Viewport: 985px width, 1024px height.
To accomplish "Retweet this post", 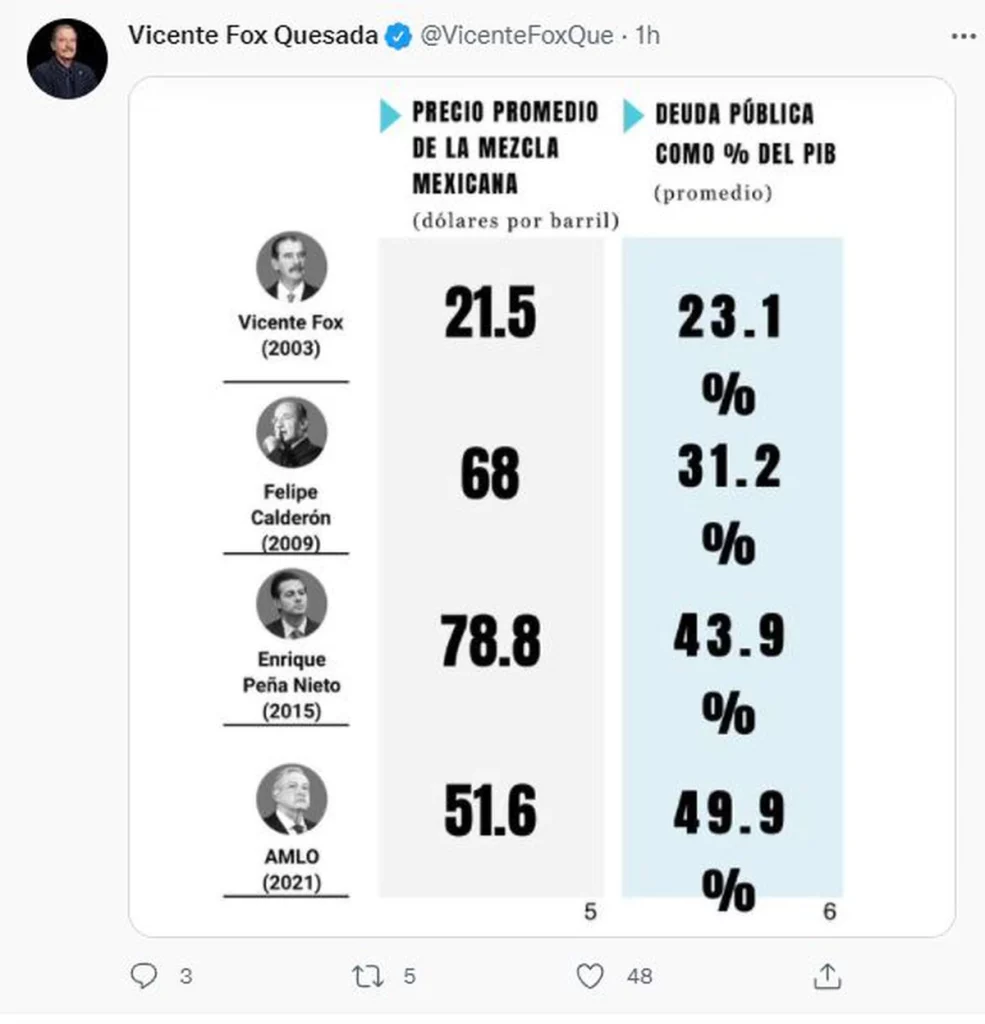I will pyautogui.click(x=368, y=976).
